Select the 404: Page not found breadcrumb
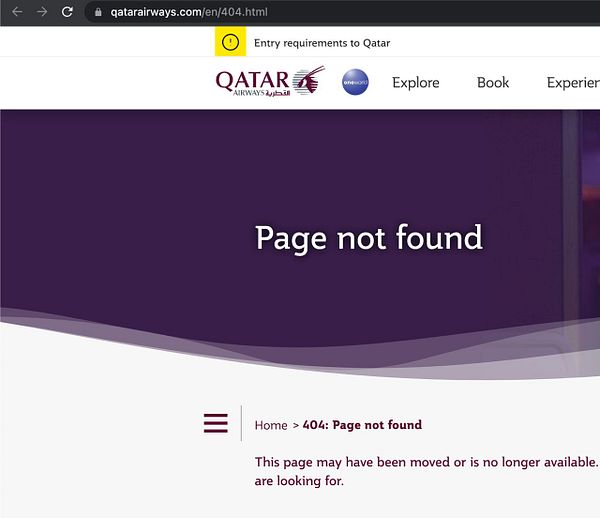 pos(362,425)
